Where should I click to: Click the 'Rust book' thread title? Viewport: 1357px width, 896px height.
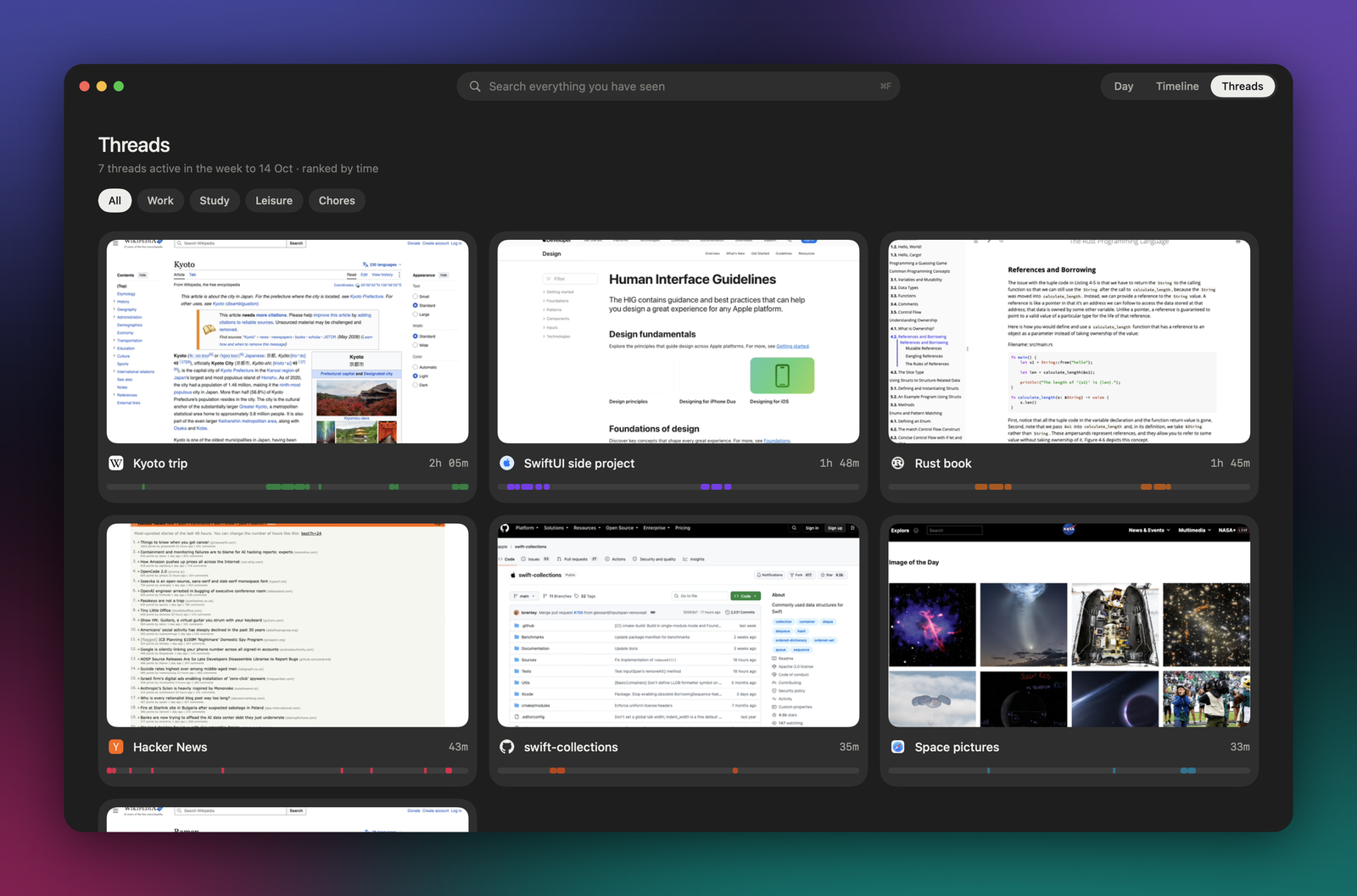click(x=943, y=464)
